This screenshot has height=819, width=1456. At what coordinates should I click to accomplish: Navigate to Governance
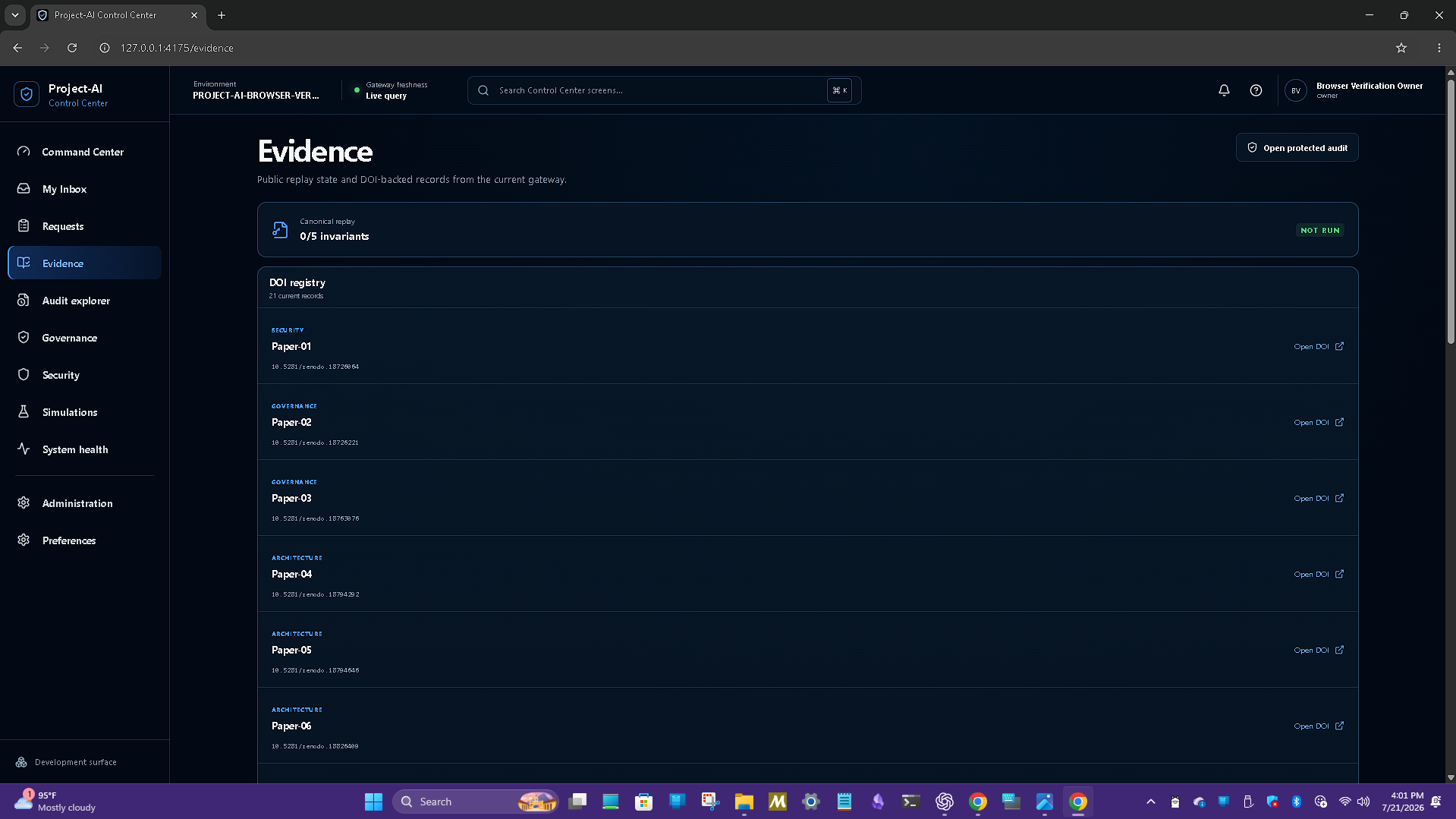tap(84, 338)
